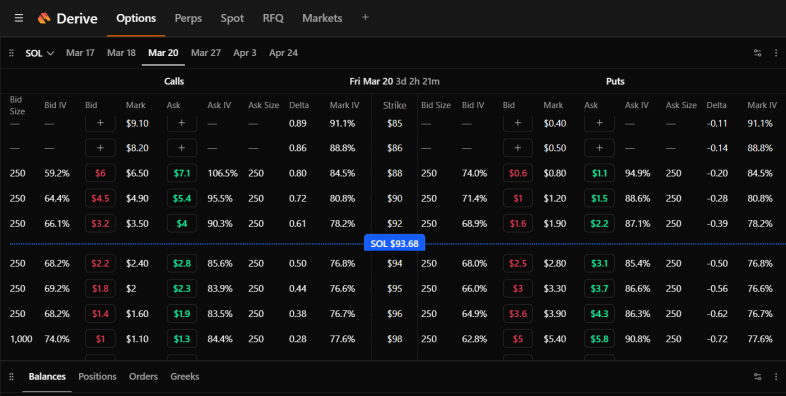The width and height of the screenshot is (786, 396).
Task: Switch to the Perps tab
Action: coord(188,19)
